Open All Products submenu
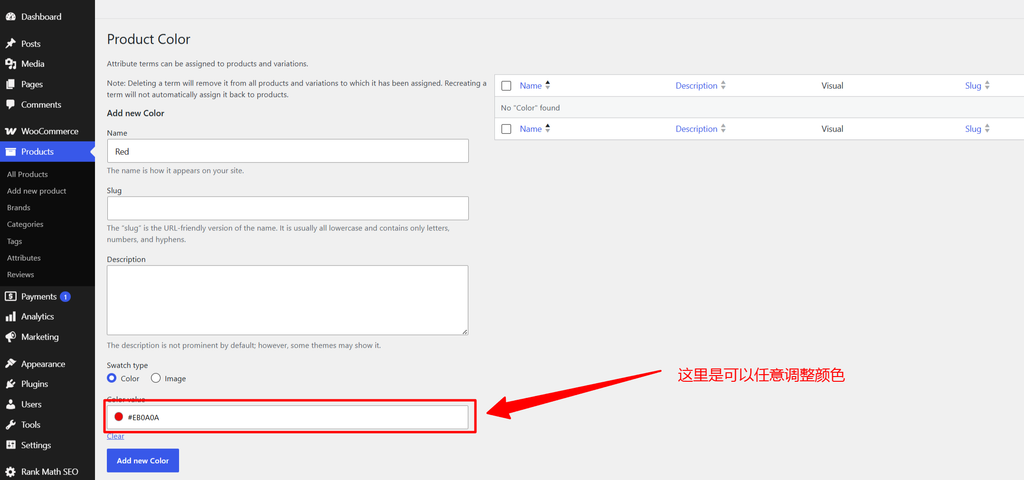The image size is (1024, 480). [27, 174]
